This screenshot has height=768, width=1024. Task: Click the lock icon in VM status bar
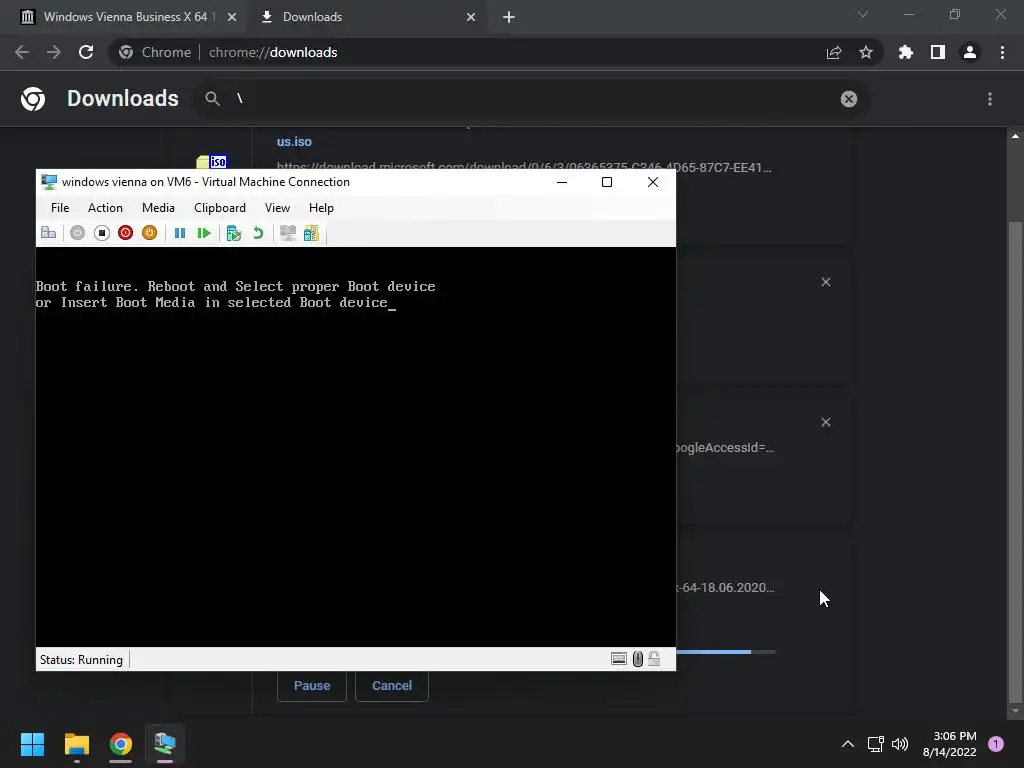click(654, 659)
